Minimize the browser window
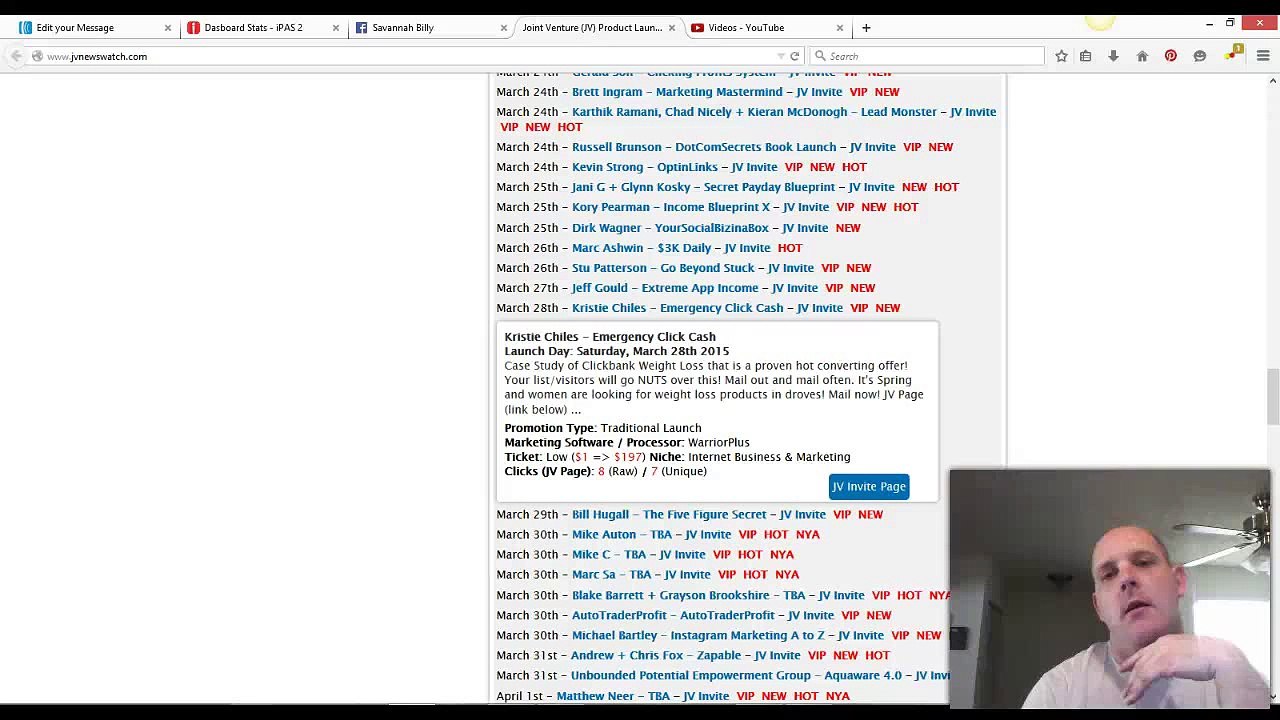This screenshot has width=1280, height=720. click(1209, 23)
